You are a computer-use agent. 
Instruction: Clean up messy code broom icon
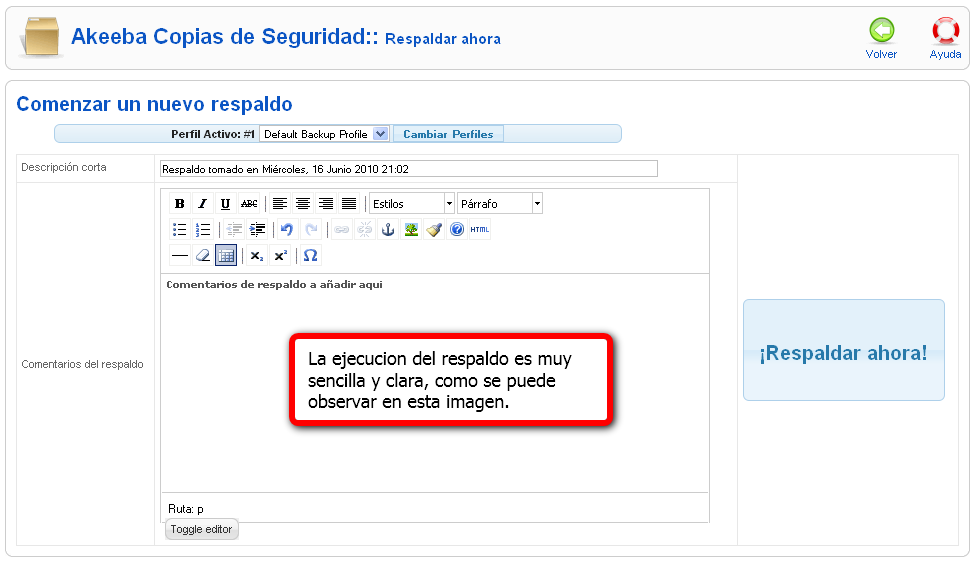[x=434, y=230]
